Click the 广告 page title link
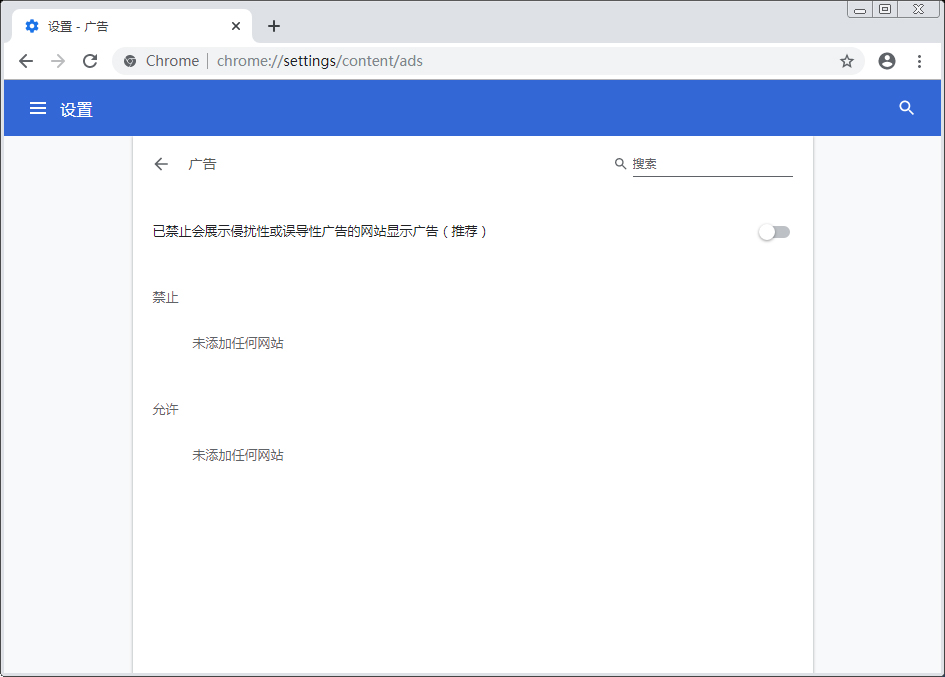 [203, 164]
